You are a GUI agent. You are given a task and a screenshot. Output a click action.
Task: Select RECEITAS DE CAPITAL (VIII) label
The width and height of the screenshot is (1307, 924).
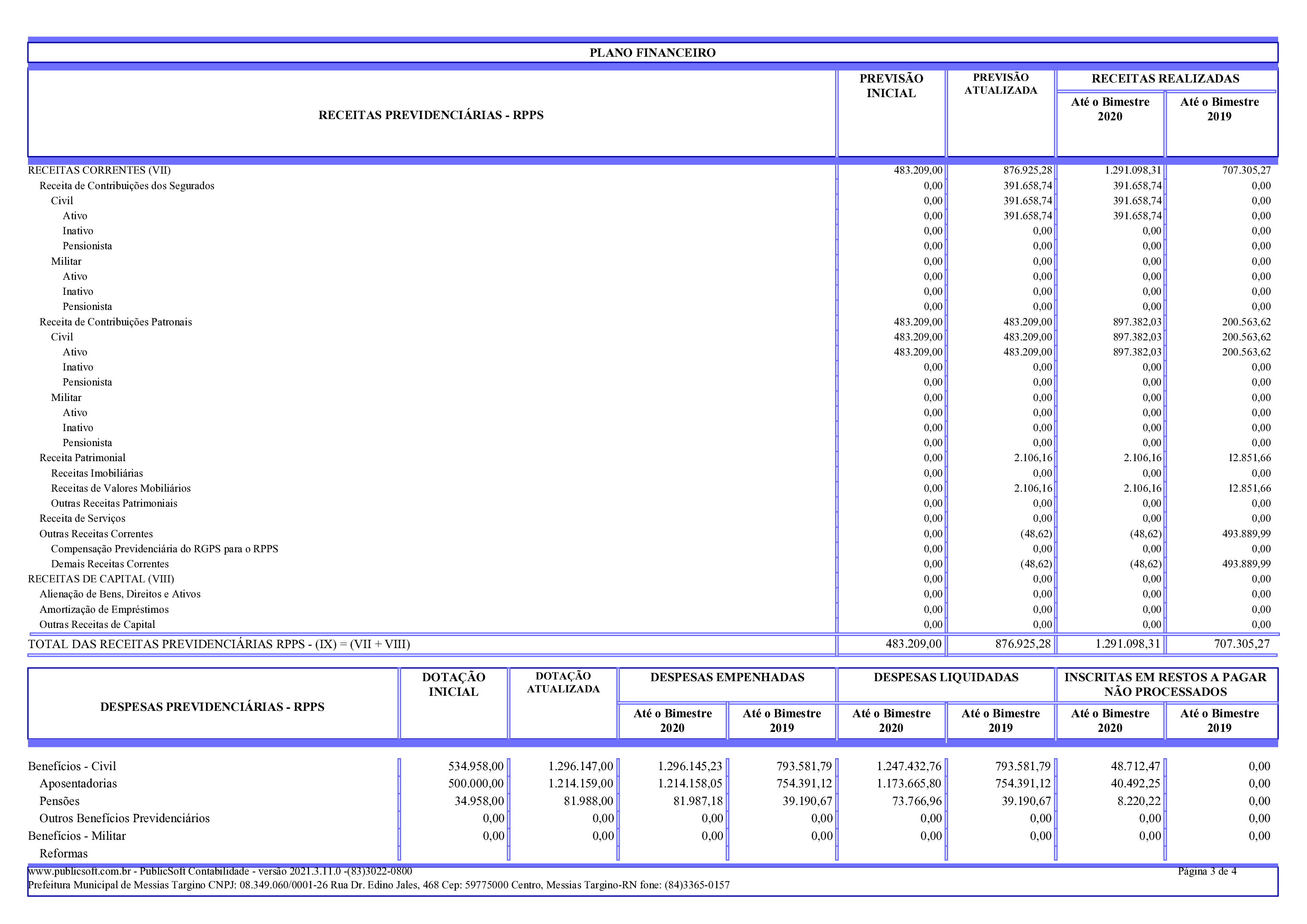pyautogui.click(x=101, y=579)
